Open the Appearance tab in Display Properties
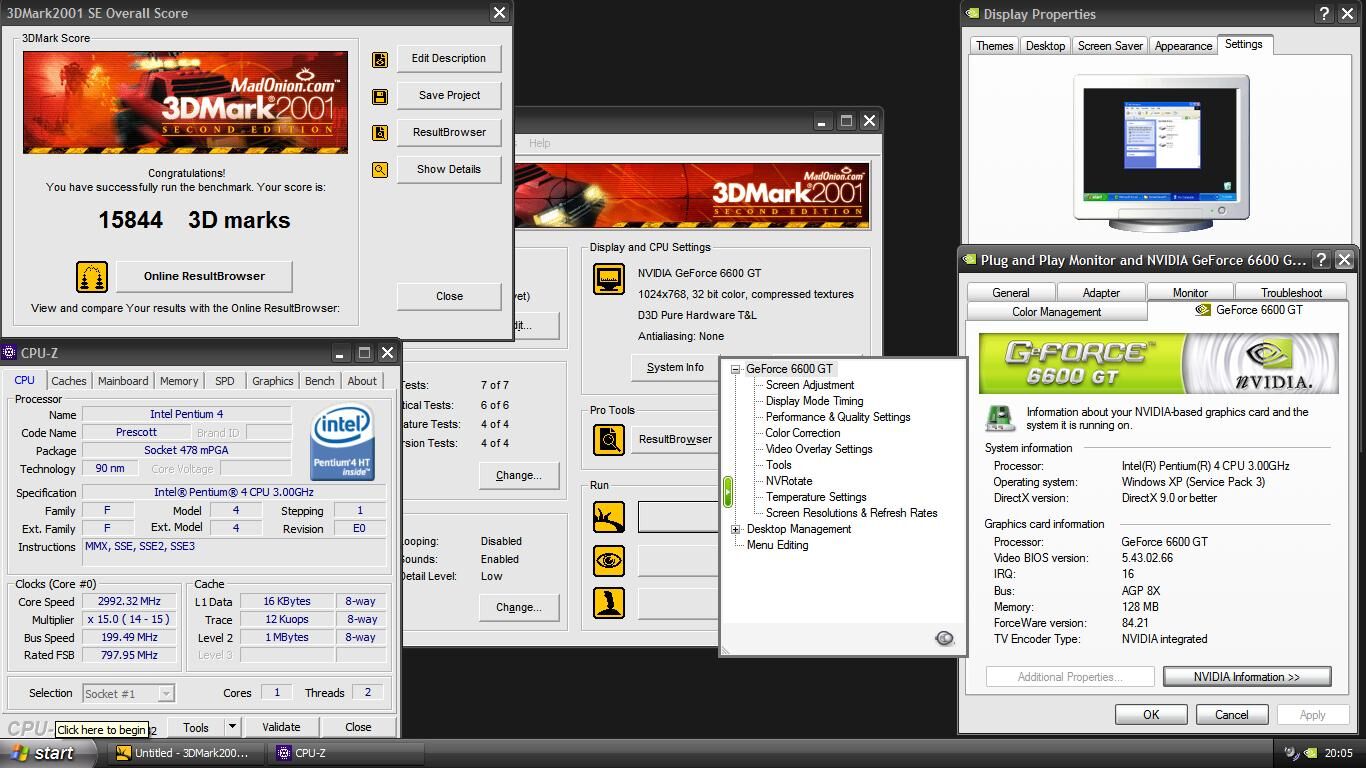This screenshot has width=1366, height=768. pos(1183,46)
